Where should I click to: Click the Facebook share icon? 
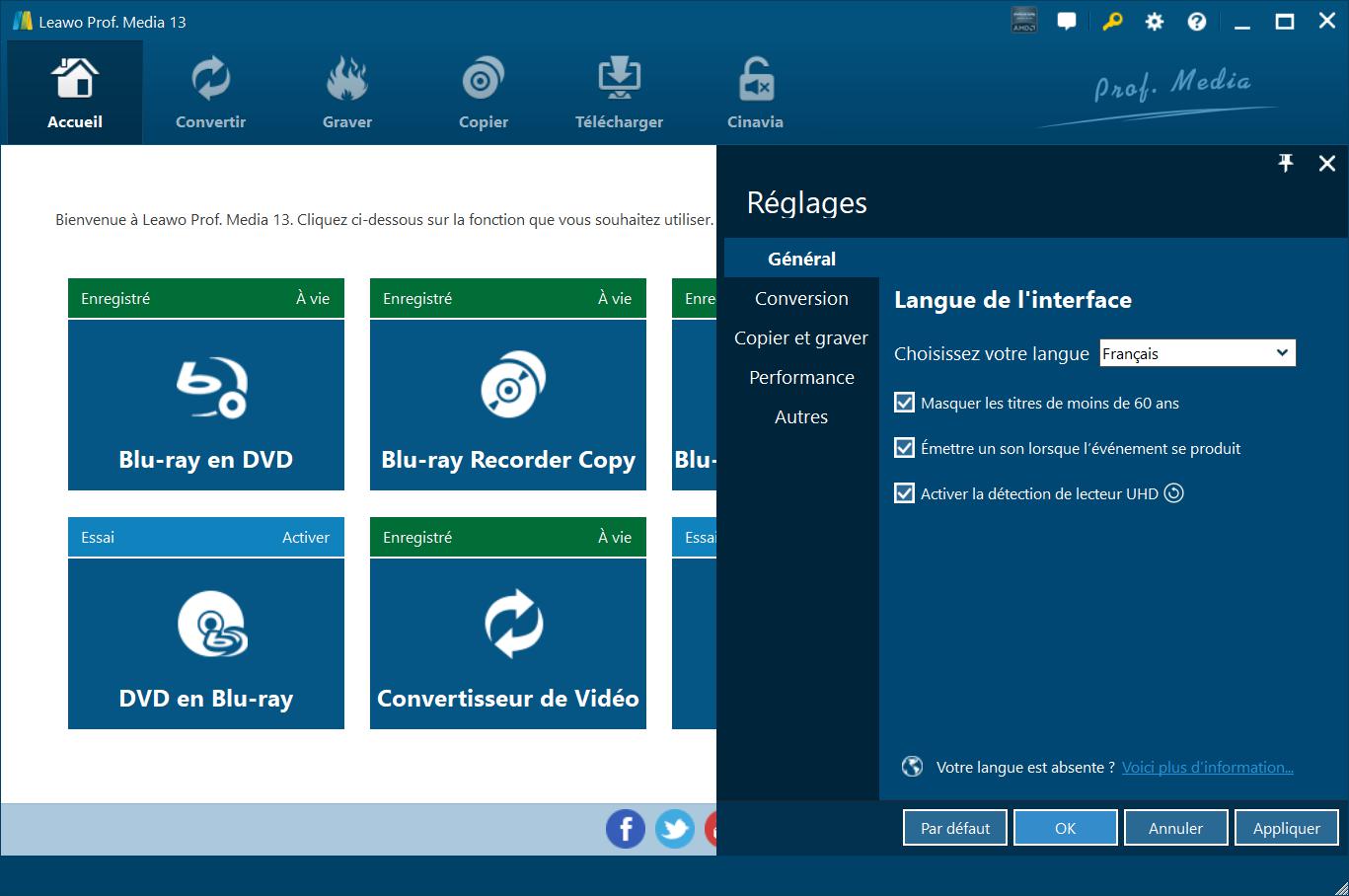pyautogui.click(x=626, y=829)
